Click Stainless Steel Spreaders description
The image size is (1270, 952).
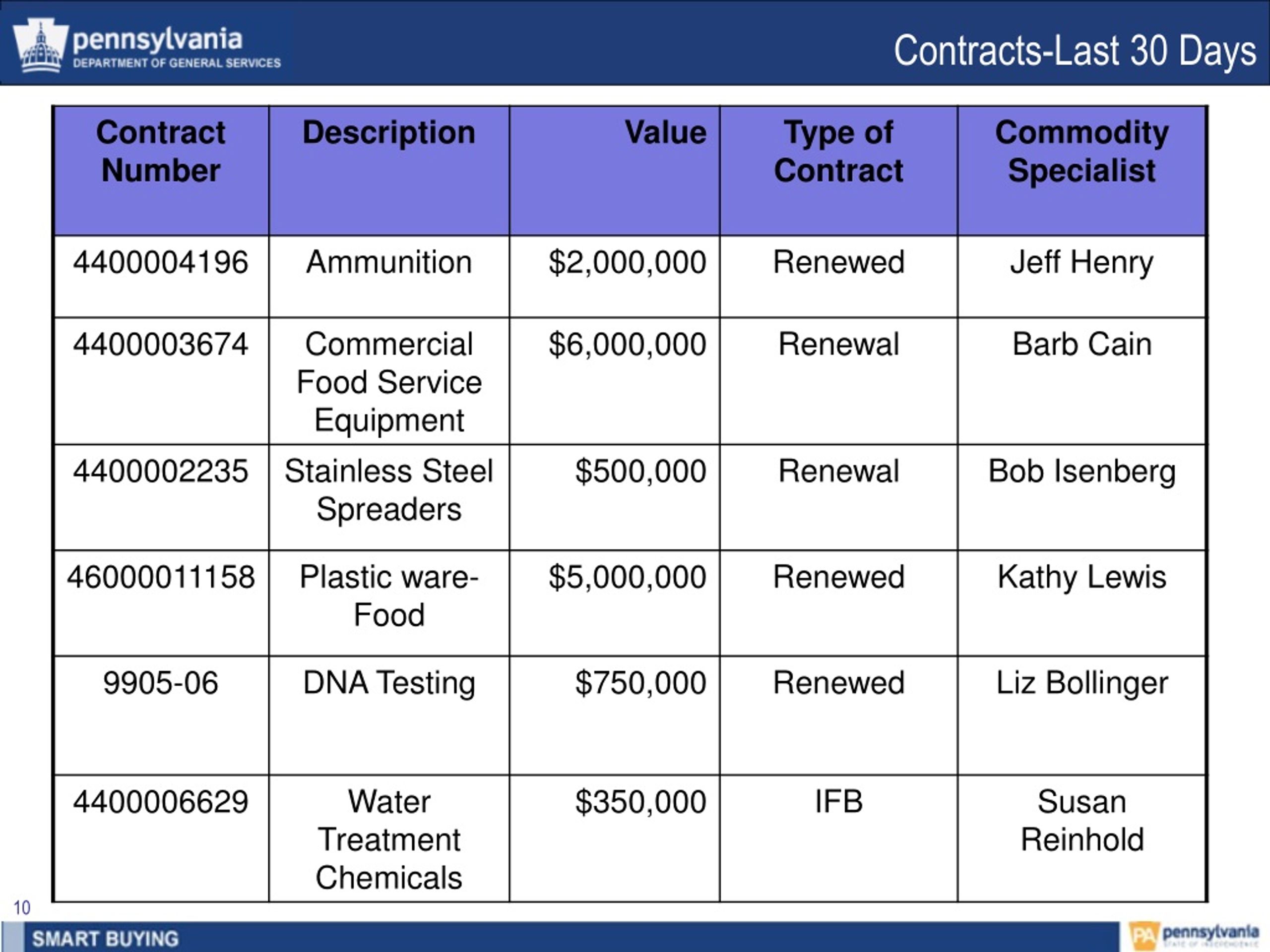(389, 497)
